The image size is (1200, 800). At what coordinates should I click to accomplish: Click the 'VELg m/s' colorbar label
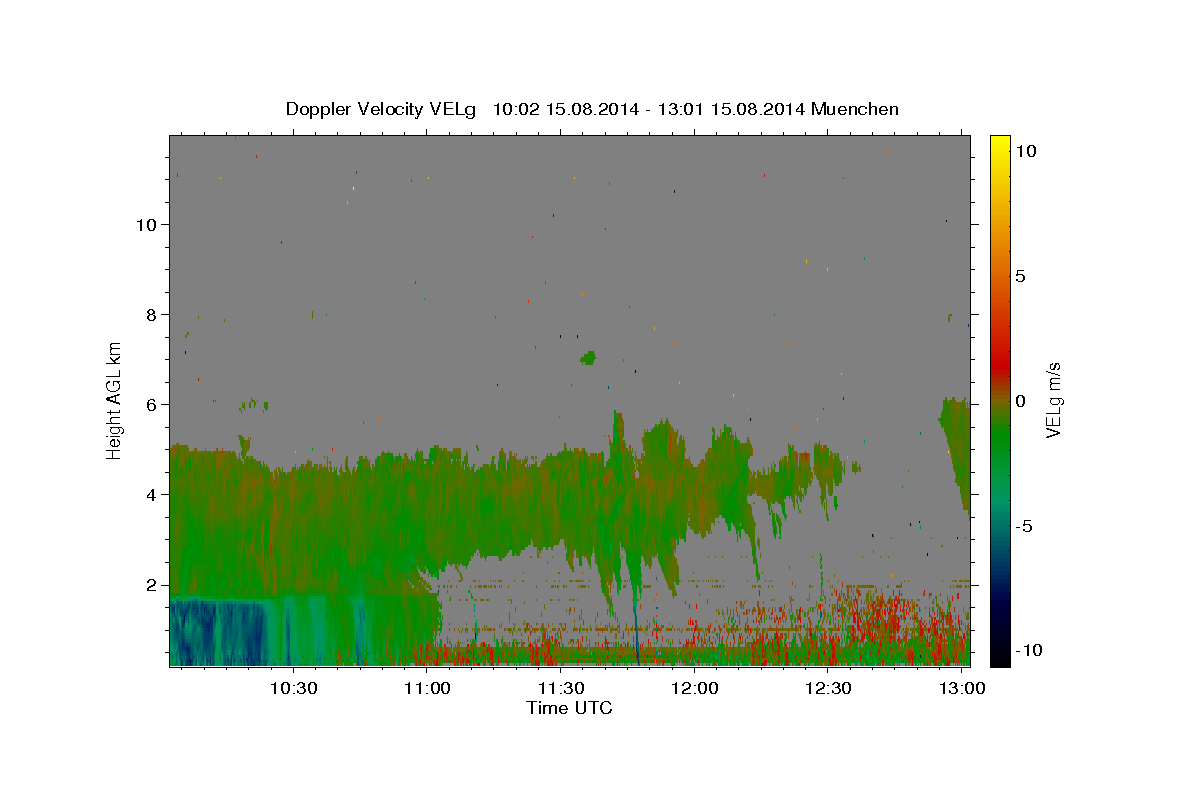coord(1052,400)
